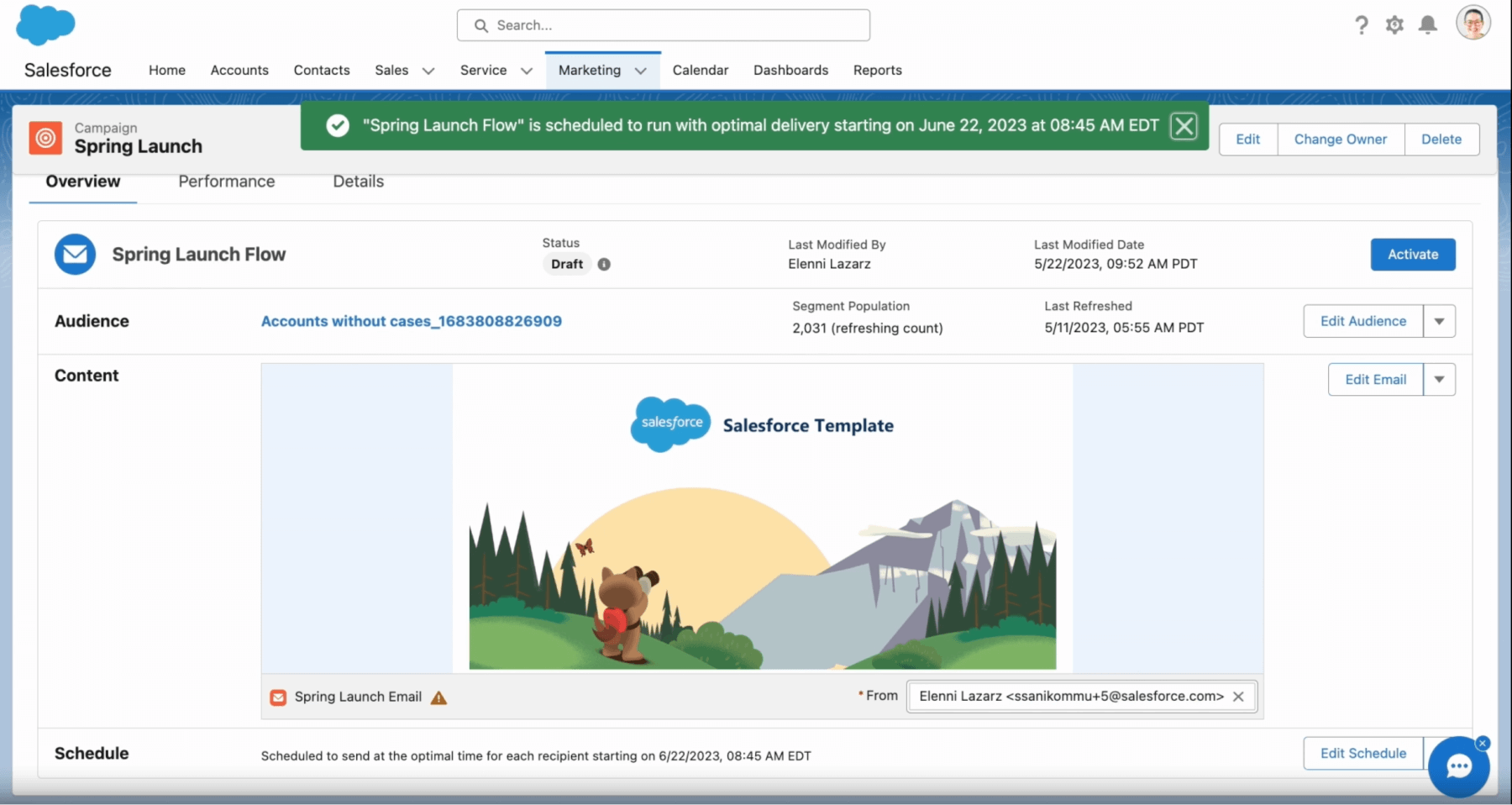Click the Spring Launch Flow email icon

(x=75, y=254)
